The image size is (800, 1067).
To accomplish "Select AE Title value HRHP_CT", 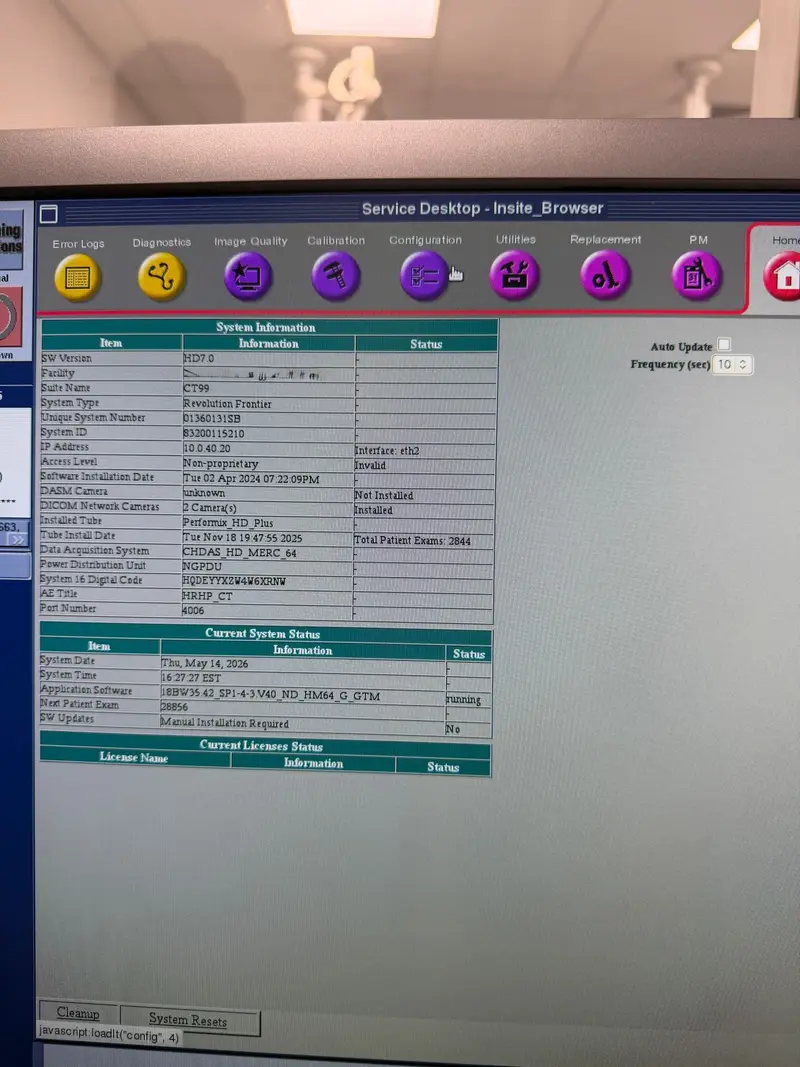I will pyautogui.click(x=207, y=595).
